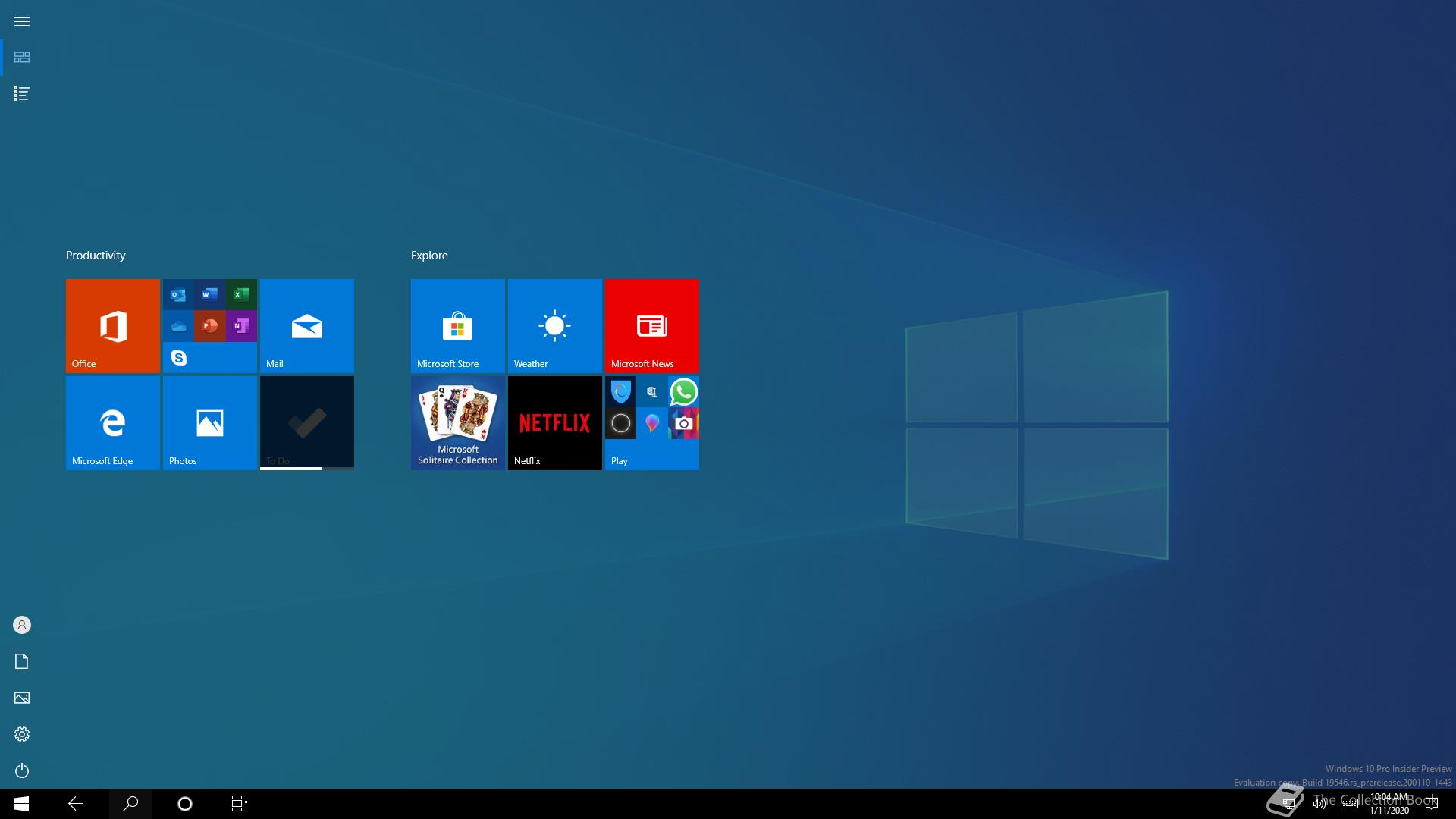Open the user account menu
Image resolution: width=1456 pixels, height=819 pixels.
[x=22, y=625]
